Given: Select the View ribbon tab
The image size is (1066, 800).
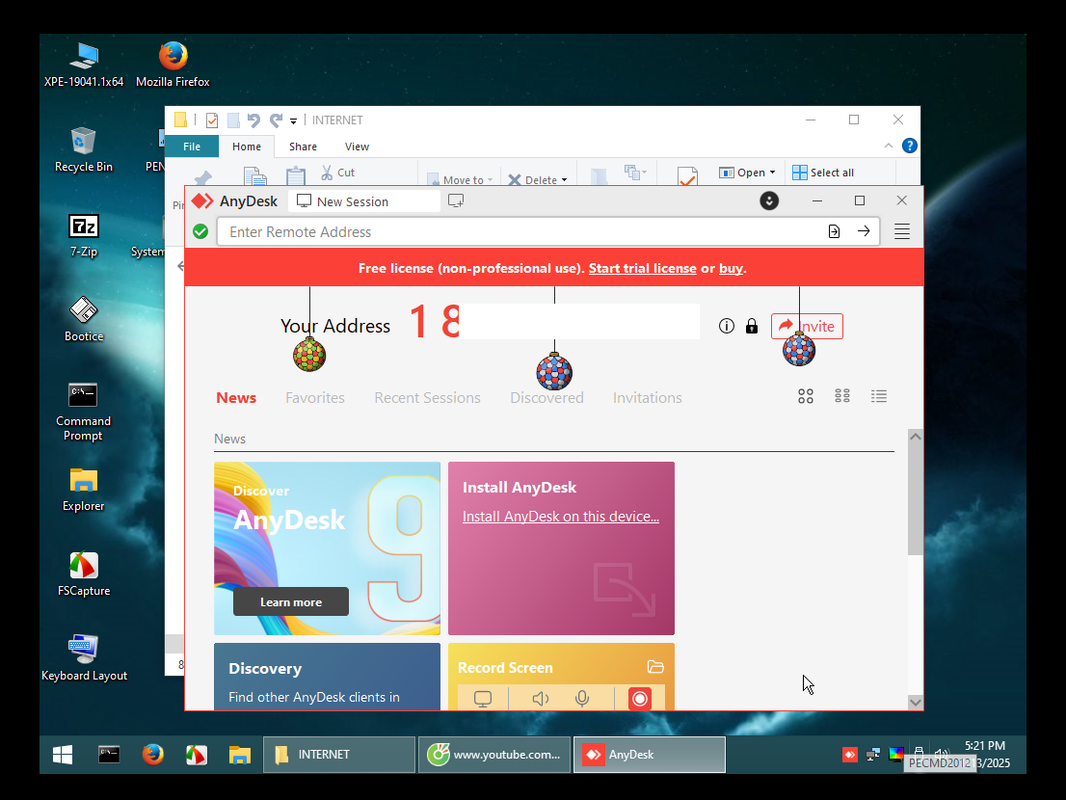Looking at the screenshot, I should tap(356, 146).
